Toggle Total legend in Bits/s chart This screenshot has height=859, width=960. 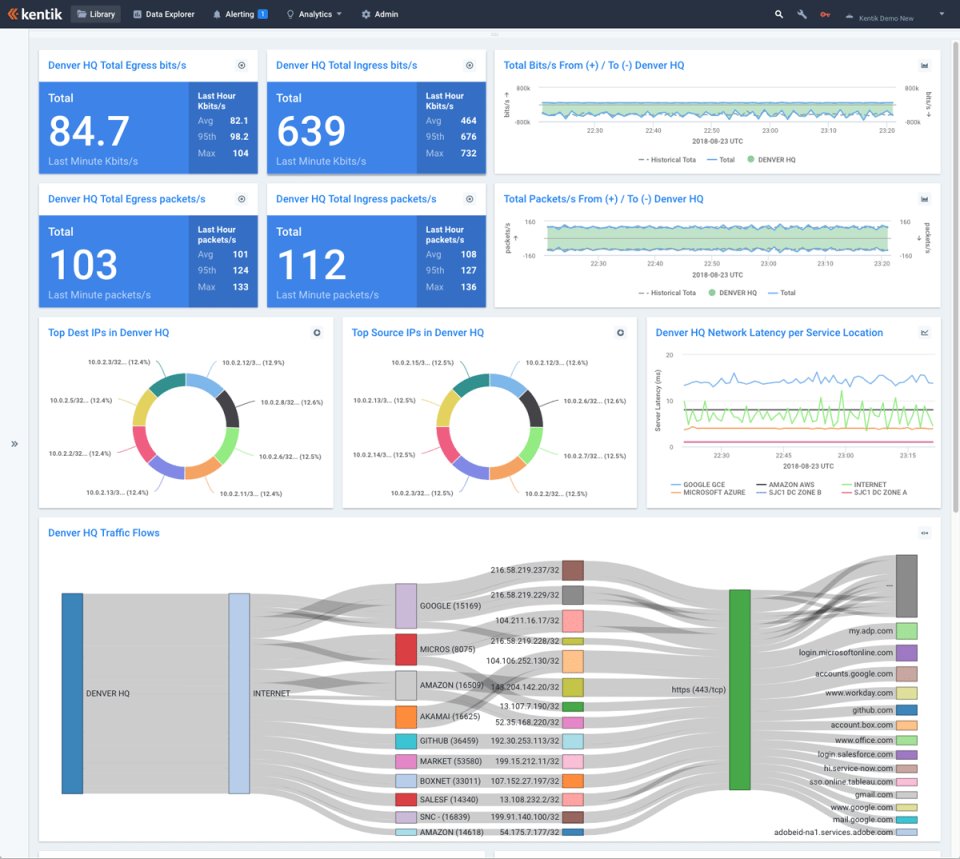(x=721, y=160)
